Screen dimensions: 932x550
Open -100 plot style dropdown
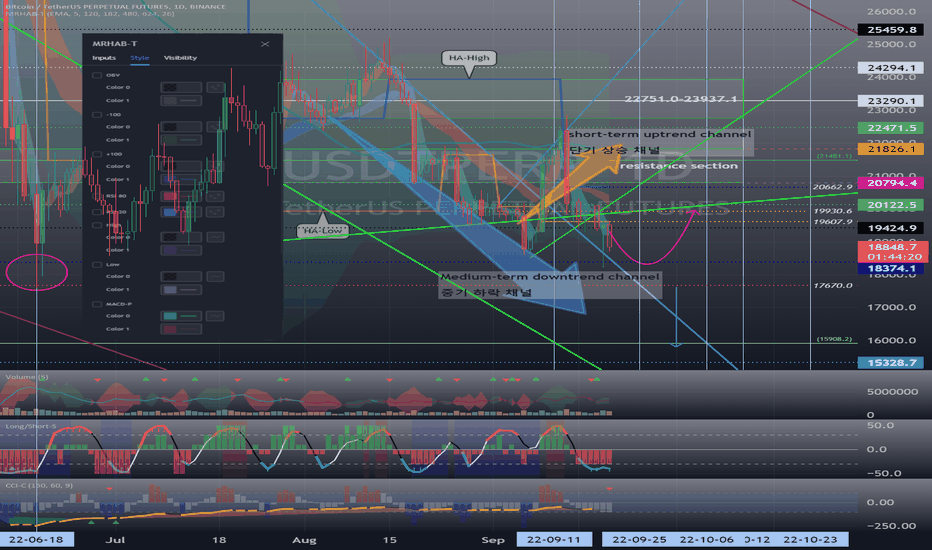tap(215, 127)
